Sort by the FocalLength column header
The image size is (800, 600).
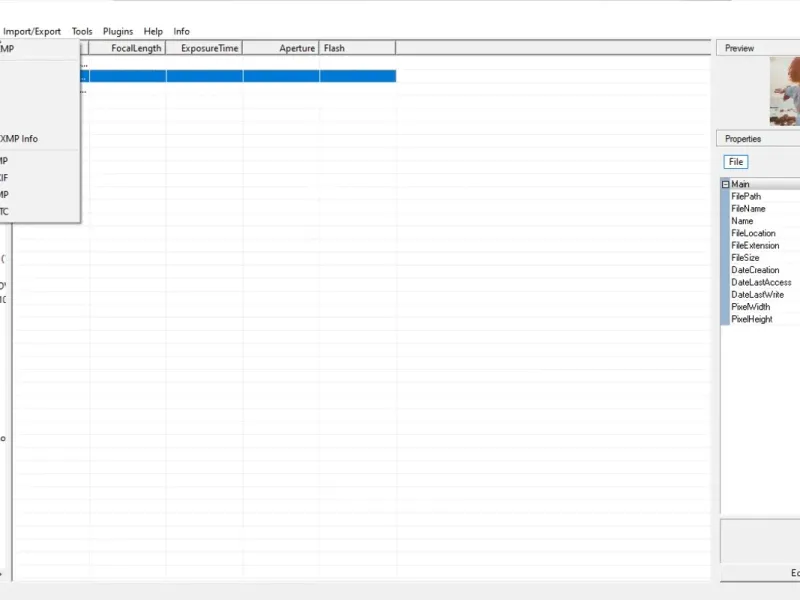click(x=128, y=48)
